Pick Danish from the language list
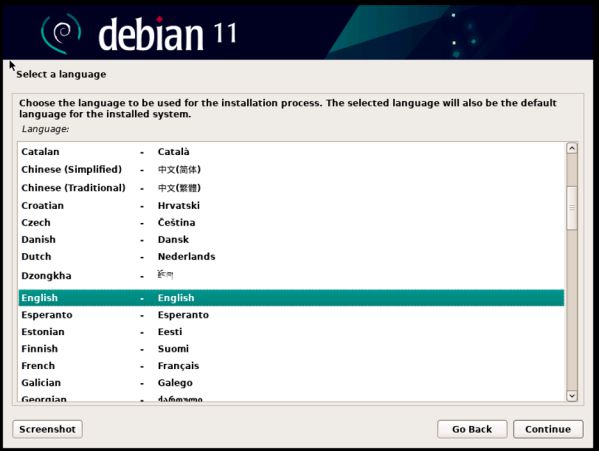The width and height of the screenshot is (599, 451). (x=291, y=239)
